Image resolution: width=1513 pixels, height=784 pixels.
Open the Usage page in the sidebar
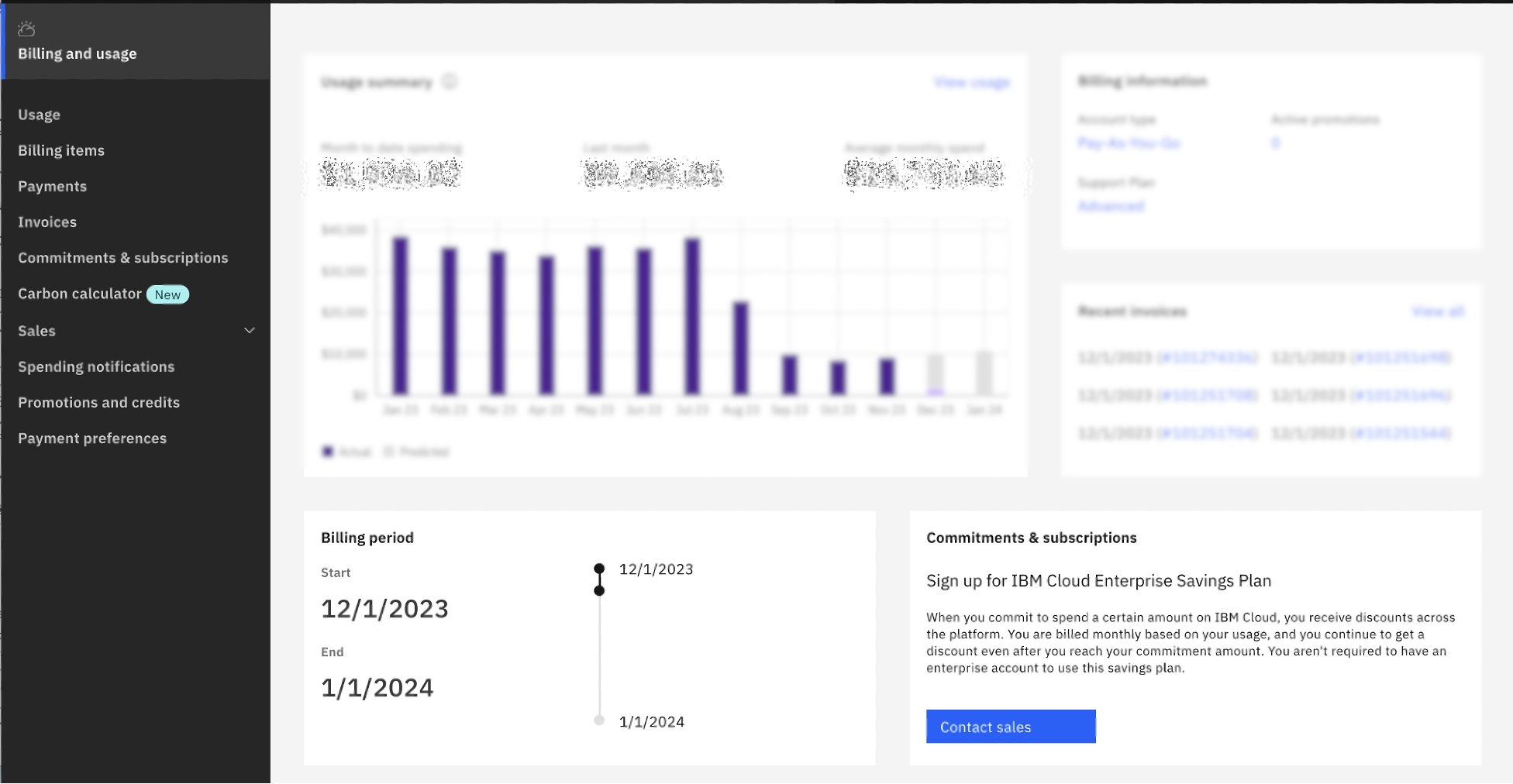[x=39, y=115]
